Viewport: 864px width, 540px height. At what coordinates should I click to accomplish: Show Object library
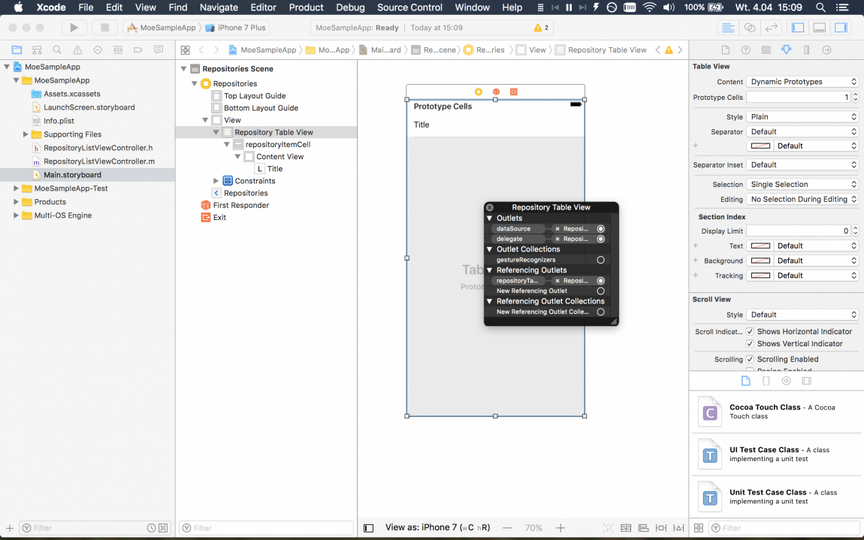[786, 381]
